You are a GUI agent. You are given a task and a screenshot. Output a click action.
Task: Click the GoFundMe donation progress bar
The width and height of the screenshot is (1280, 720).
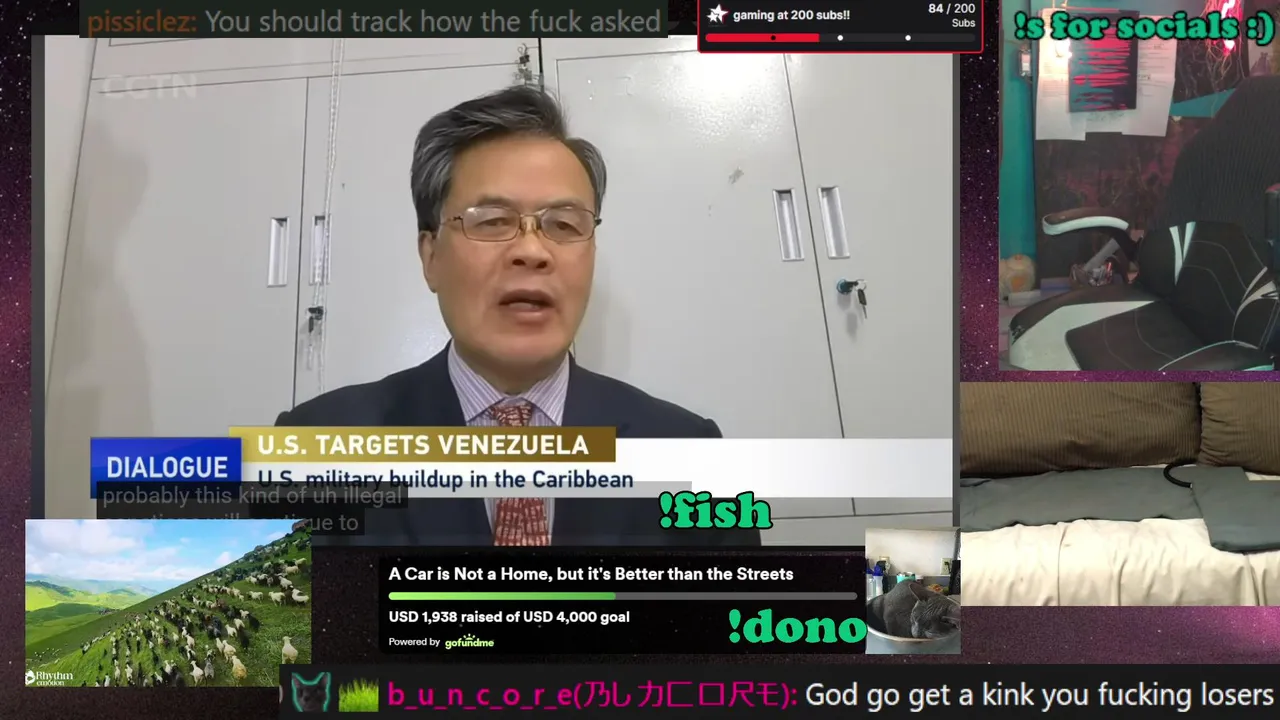(622, 596)
